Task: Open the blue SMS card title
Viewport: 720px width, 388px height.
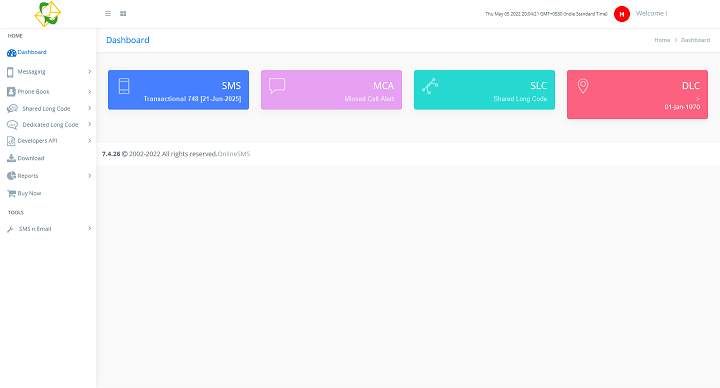Action: coord(231,86)
